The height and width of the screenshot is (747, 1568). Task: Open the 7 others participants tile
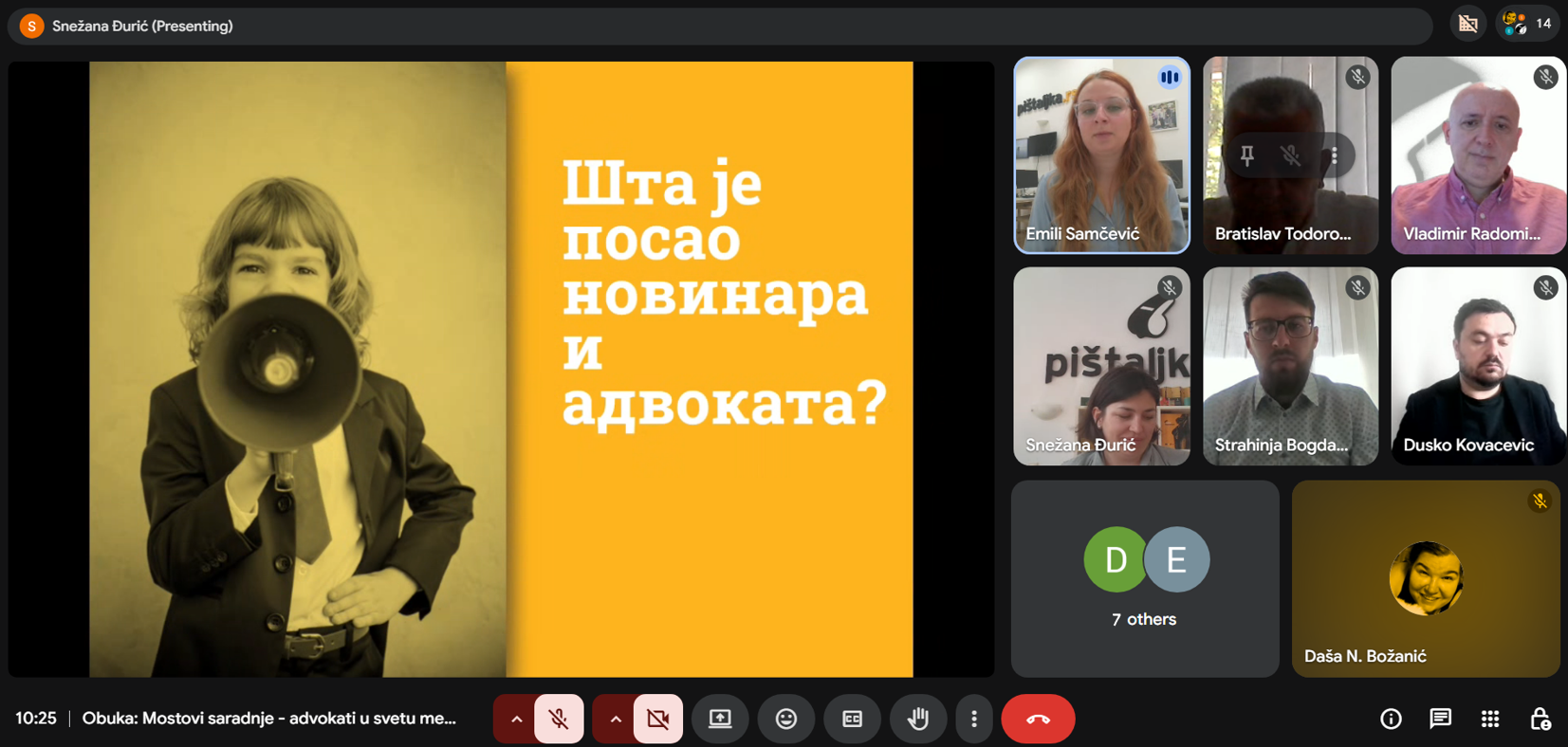click(1144, 578)
